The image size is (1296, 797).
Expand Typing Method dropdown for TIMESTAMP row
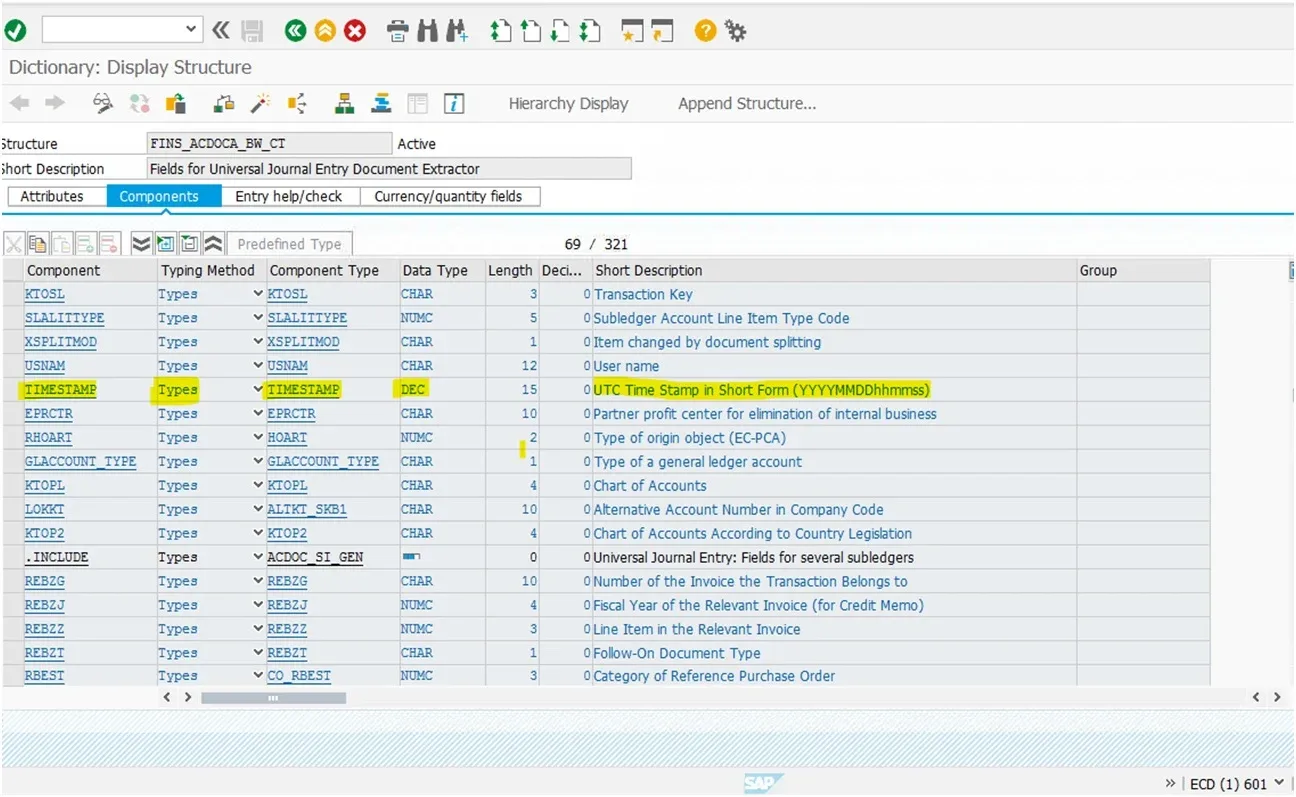tap(258, 390)
